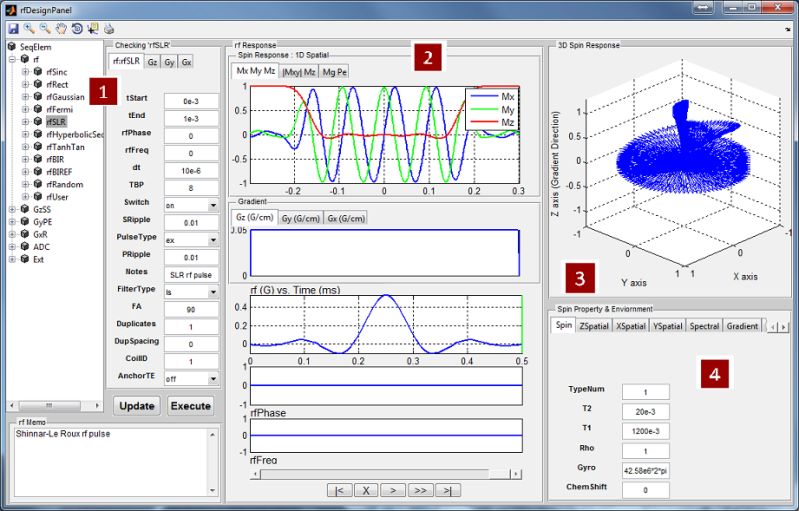Click the cube icon next to rfHyperbolicSec
Image resolution: width=799 pixels, height=511 pixels.
tap(38, 134)
